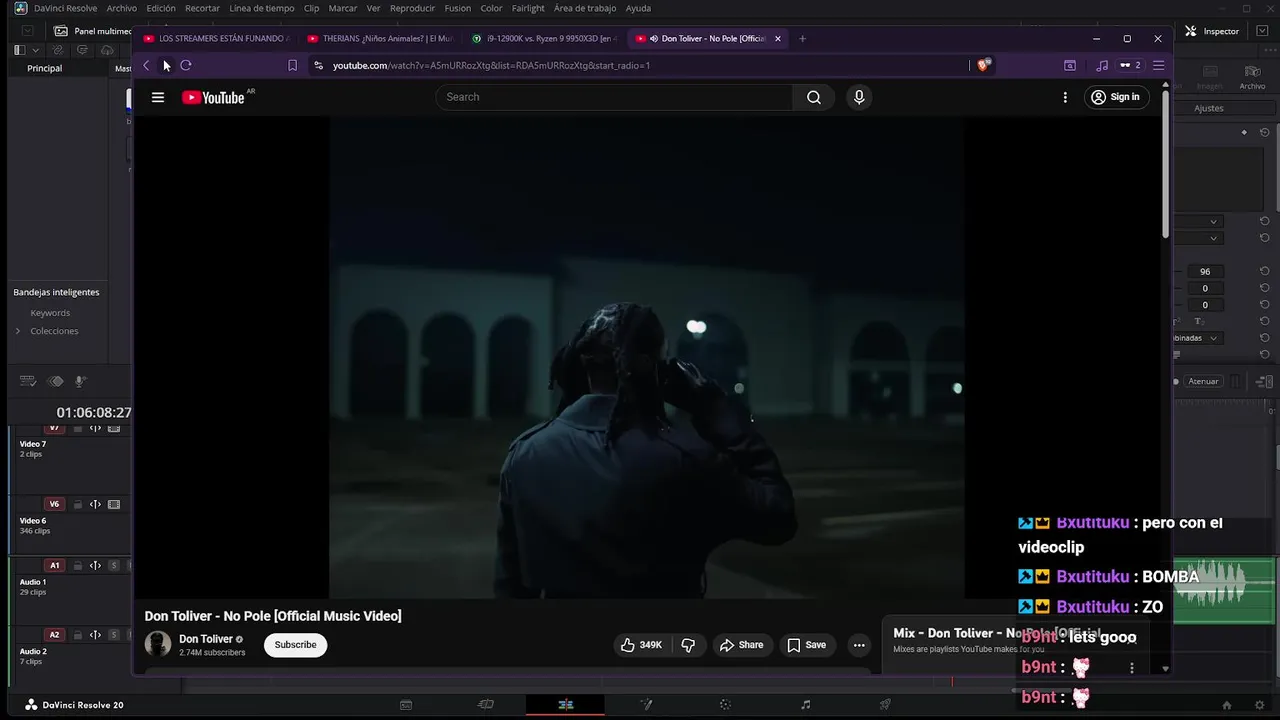Subscribe to Don Toliver channel
Viewport: 1280px width, 720px height.
[296, 645]
